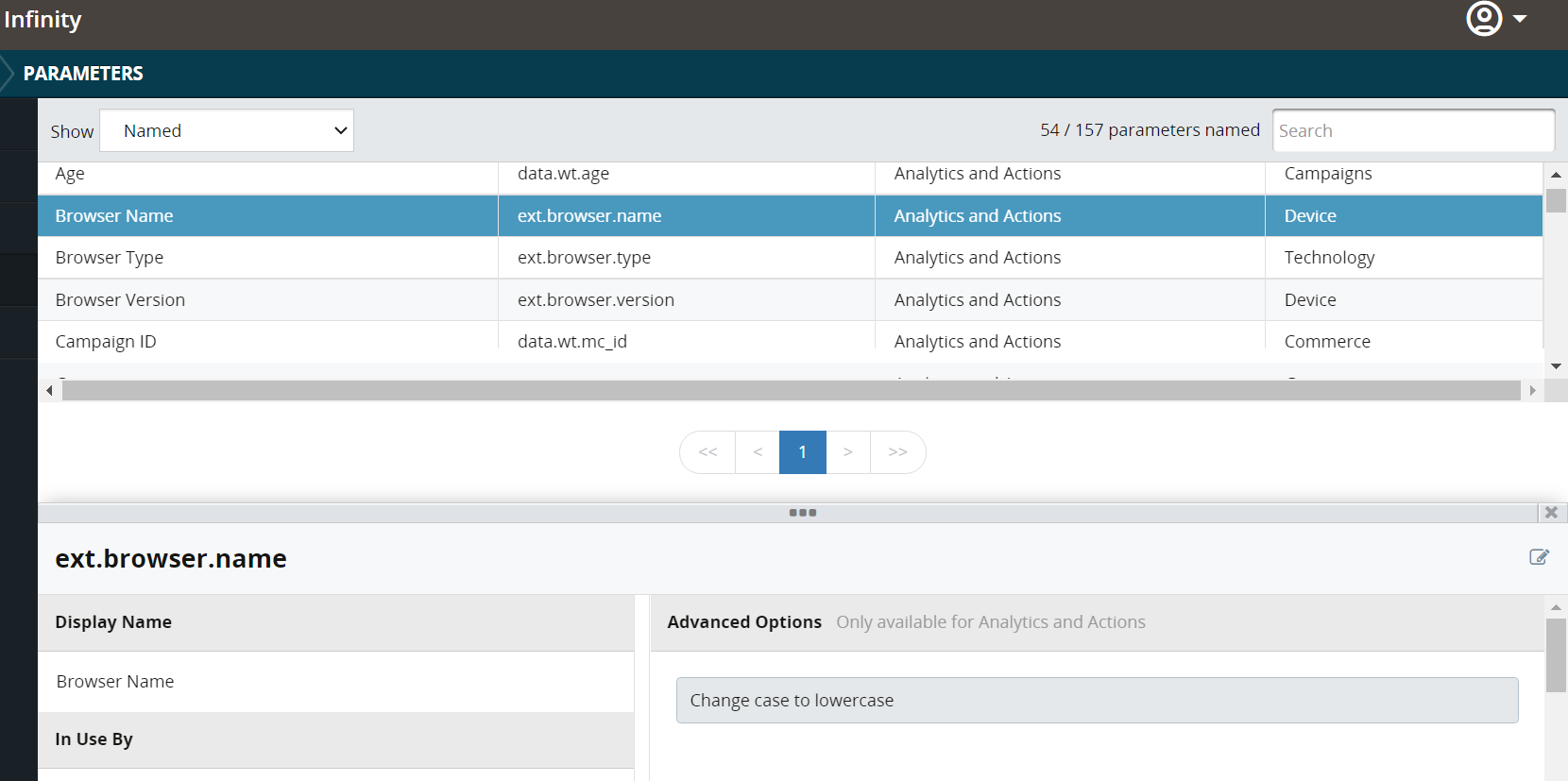
Task: Expand the account menu caret arrow
Action: click(x=1520, y=19)
